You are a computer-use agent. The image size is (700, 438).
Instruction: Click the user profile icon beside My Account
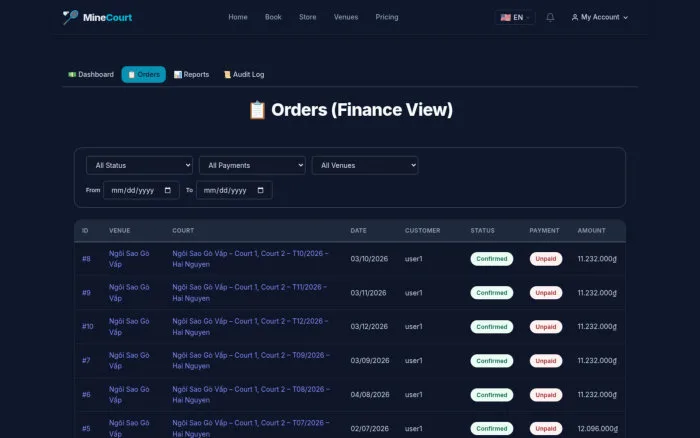point(575,17)
